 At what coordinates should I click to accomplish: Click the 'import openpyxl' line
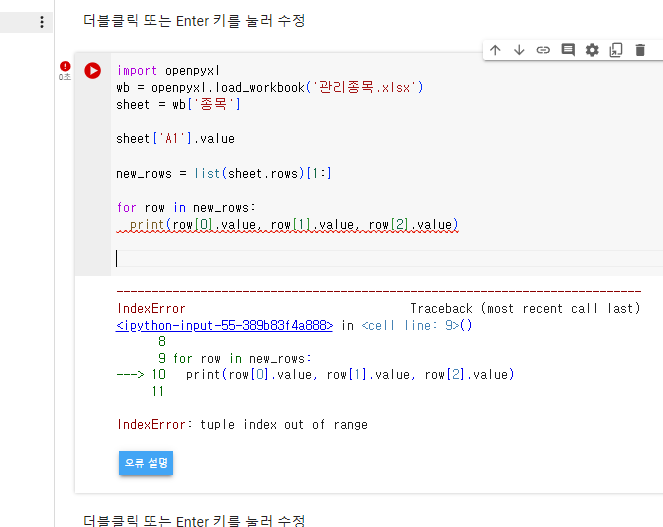(168, 71)
